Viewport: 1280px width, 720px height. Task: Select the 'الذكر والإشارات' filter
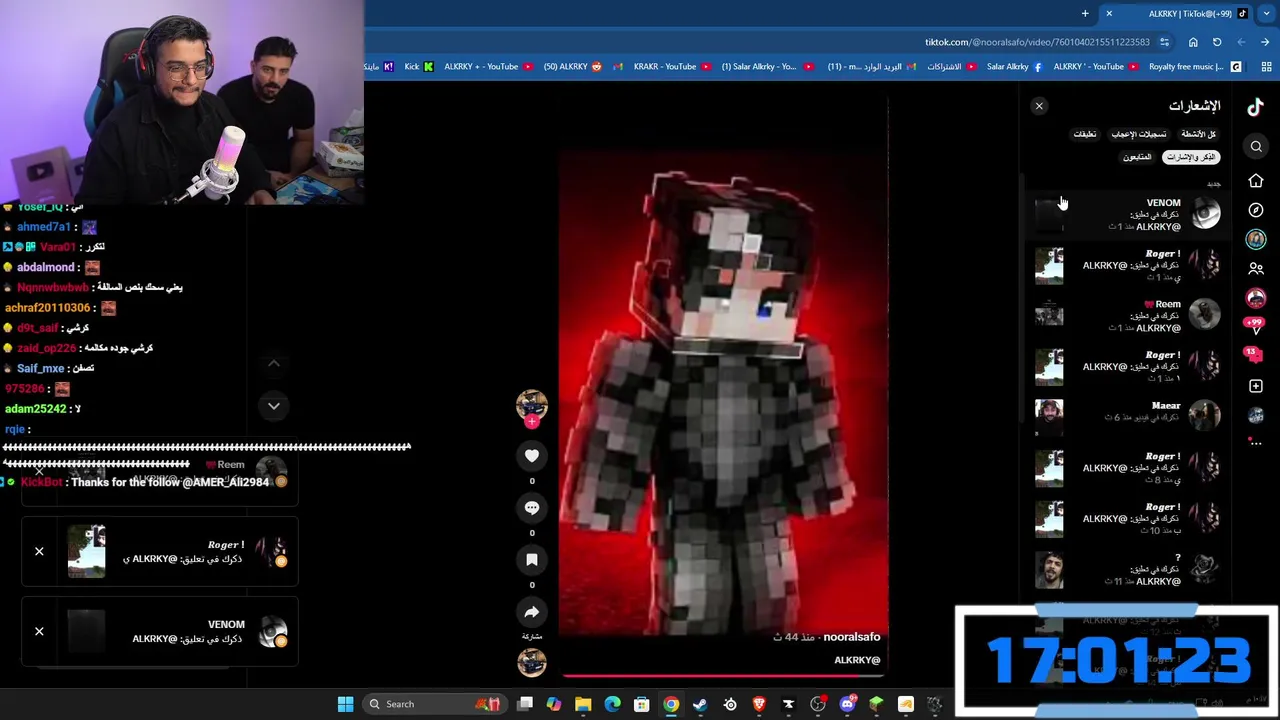click(1192, 157)
